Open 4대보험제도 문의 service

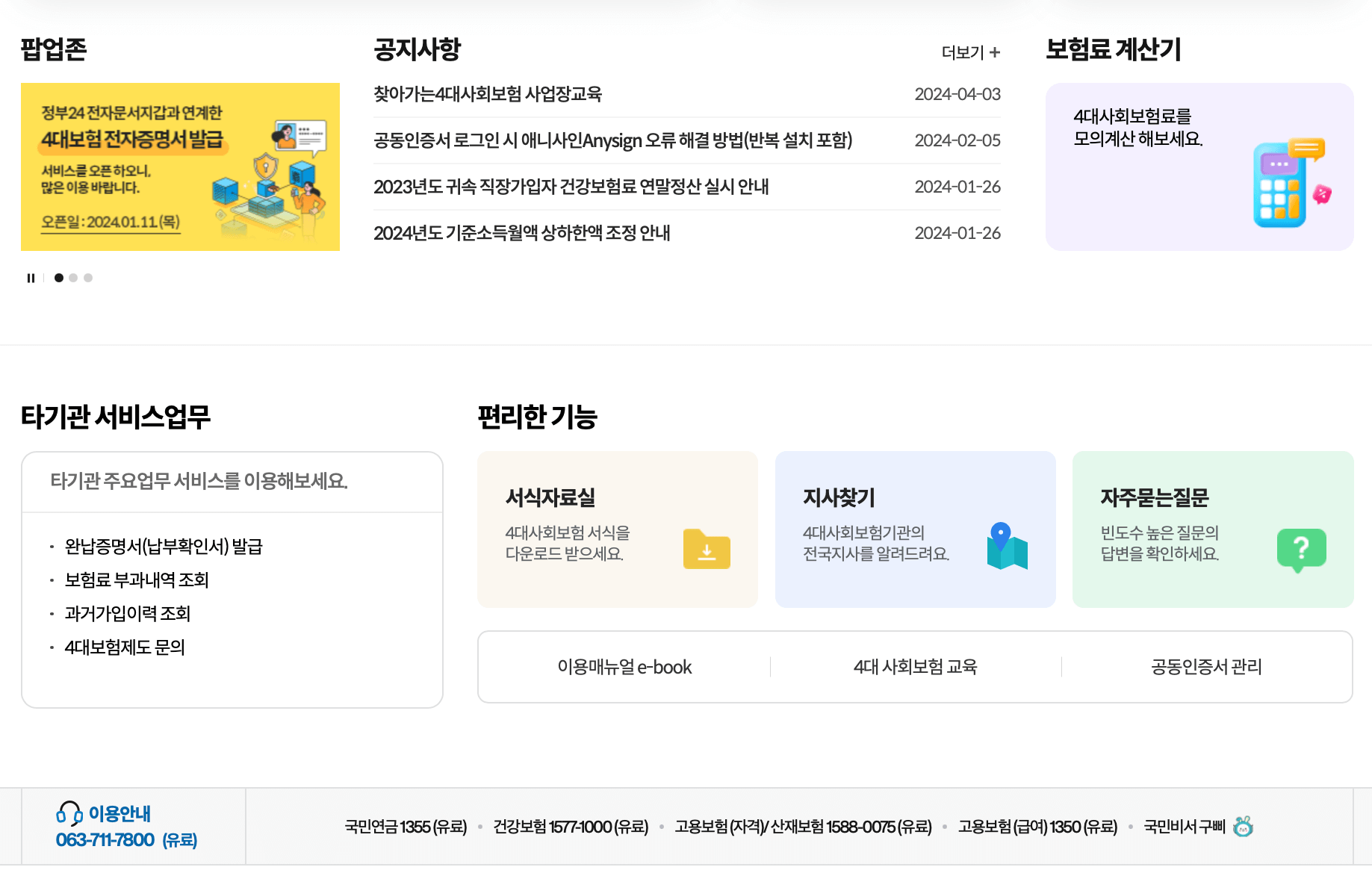click(x=125, y=647)
